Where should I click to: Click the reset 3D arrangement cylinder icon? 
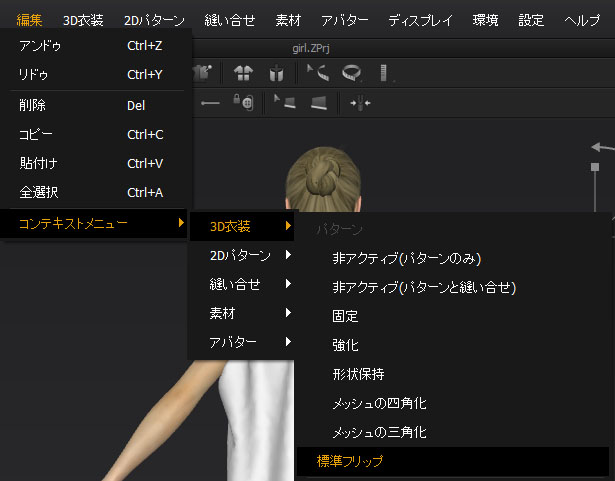tap(277, 73)
